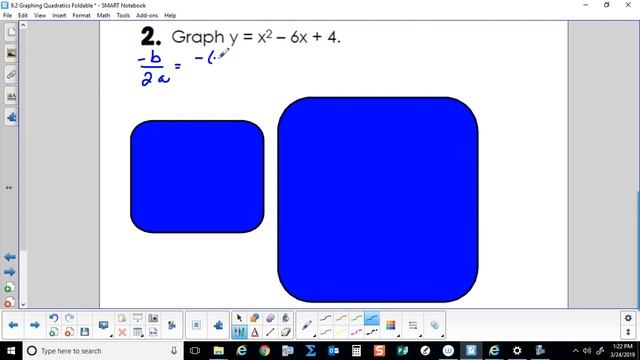The height and width of the screenshot is (360, 640).
Task: Click the red X delete button
Action: point(122,332)
